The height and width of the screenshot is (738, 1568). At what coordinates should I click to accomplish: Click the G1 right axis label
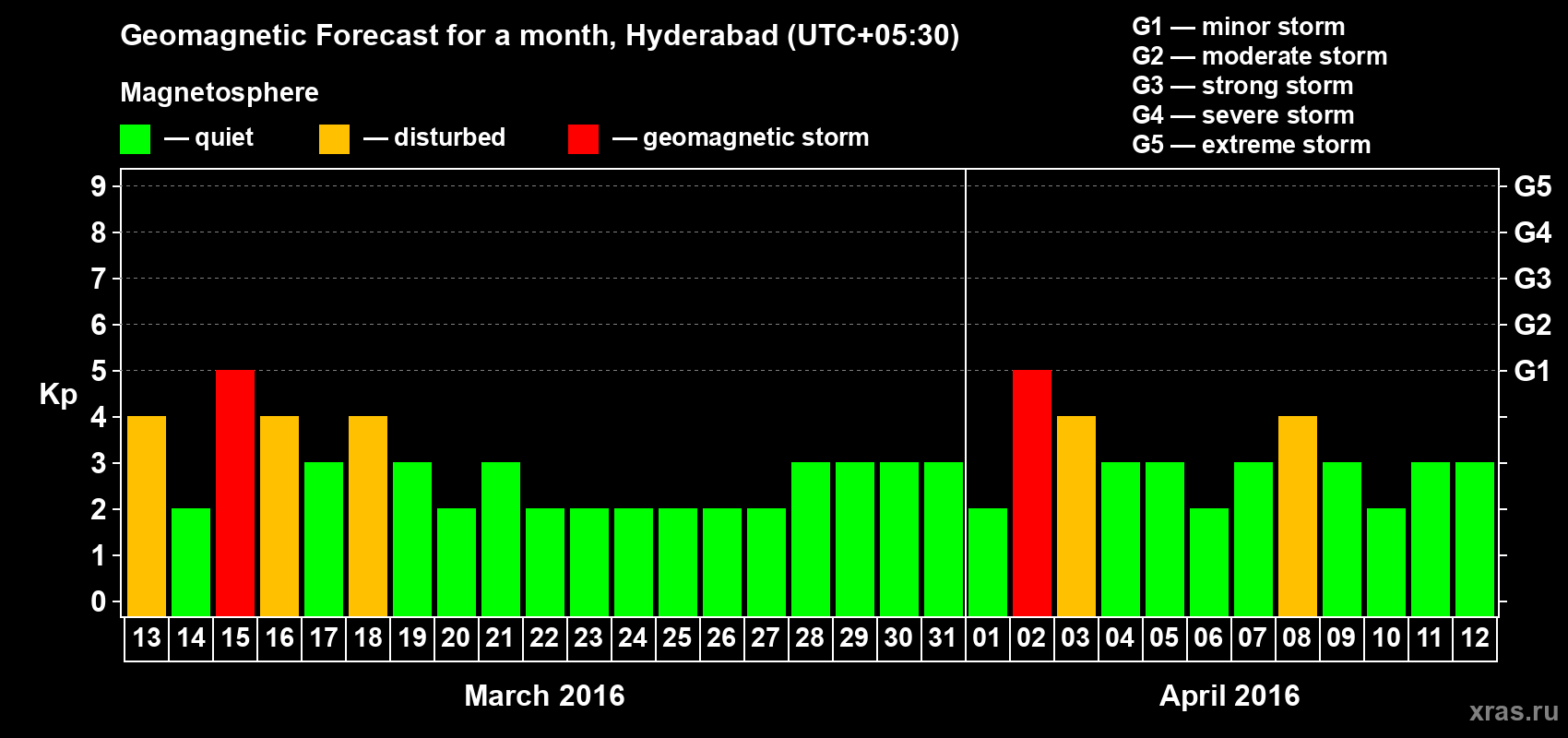tap(1533, 371)
